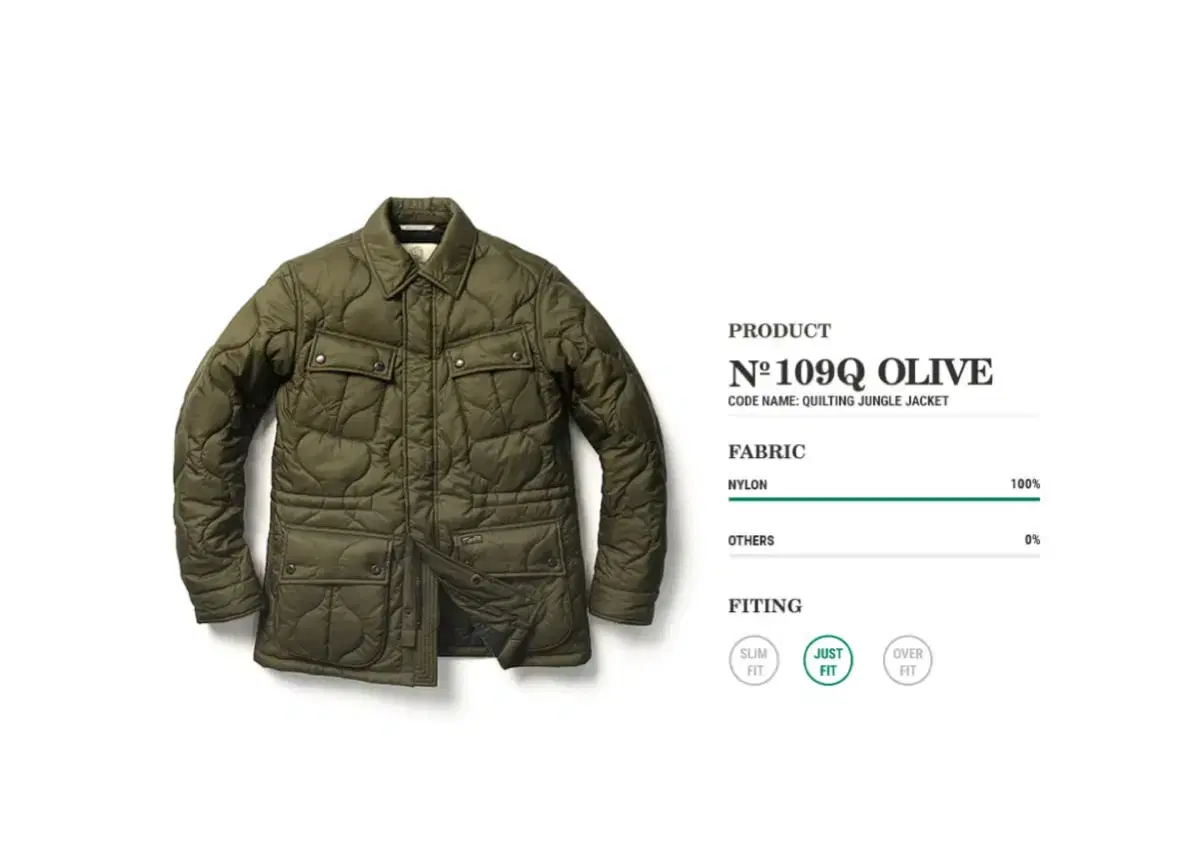Click the FITING section heading
This screenshot has height=855, width=1200.
pyautogui.click(x=765, y=606)
